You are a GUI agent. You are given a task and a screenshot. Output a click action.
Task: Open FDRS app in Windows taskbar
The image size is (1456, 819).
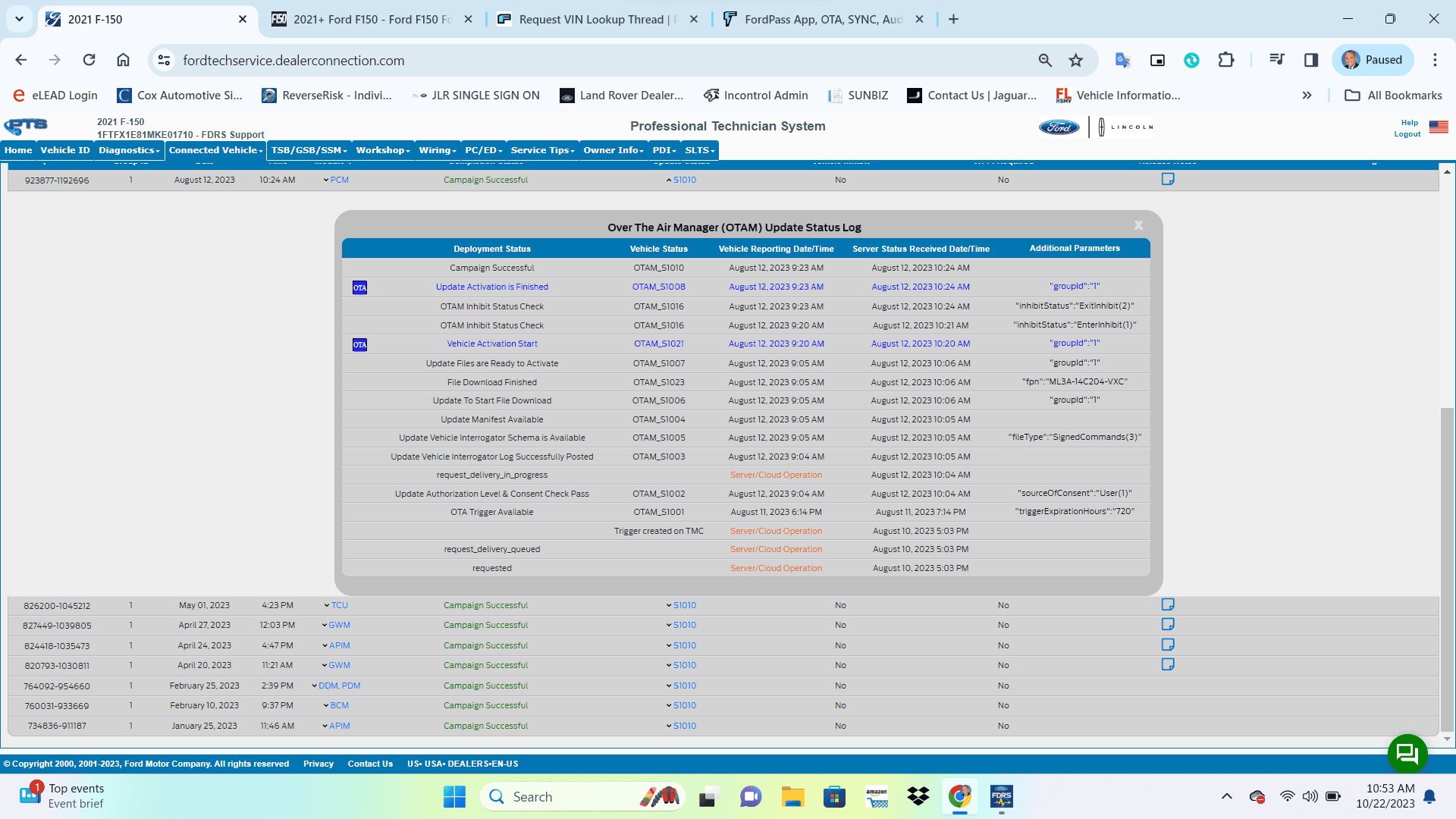click(1001, 797)
